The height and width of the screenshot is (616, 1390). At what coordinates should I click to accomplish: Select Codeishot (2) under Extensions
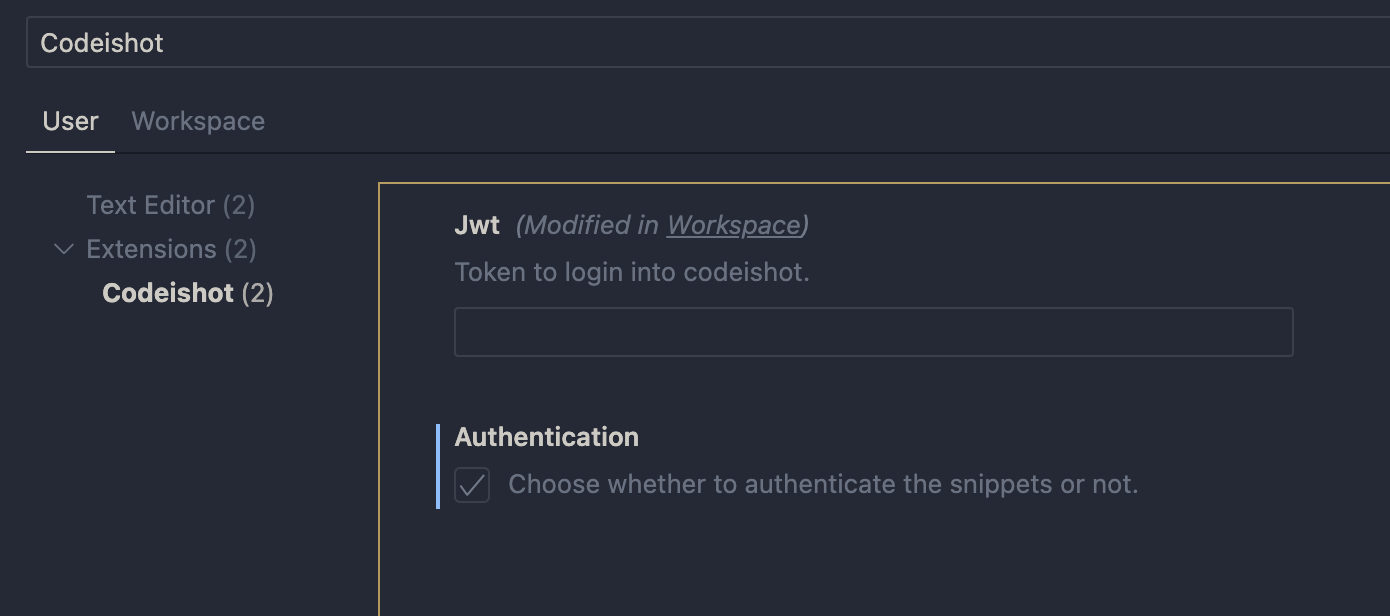pyautogui.click(x=188, y=293)
